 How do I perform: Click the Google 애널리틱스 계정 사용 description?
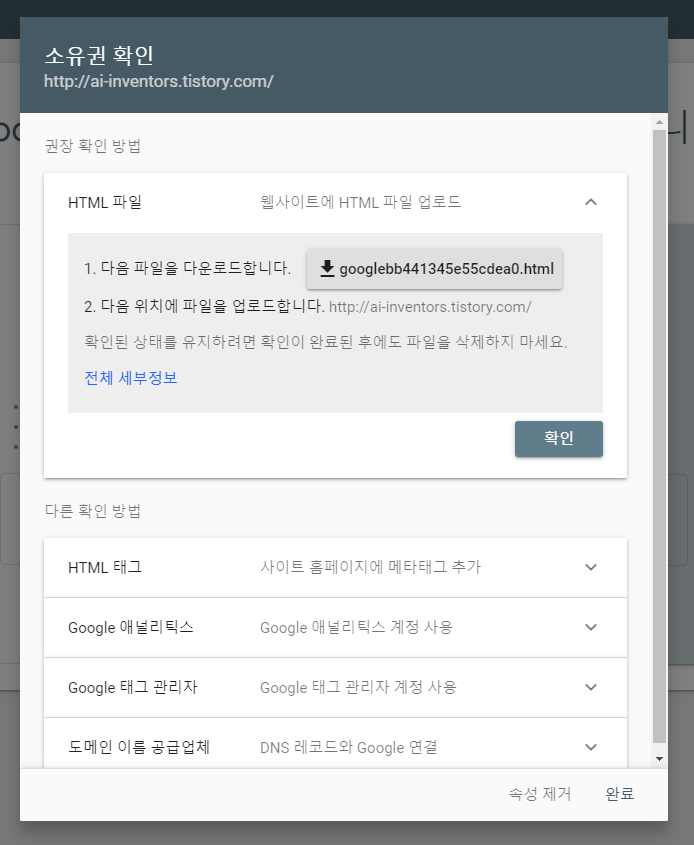pyautogui.click(x=356, y=627)
